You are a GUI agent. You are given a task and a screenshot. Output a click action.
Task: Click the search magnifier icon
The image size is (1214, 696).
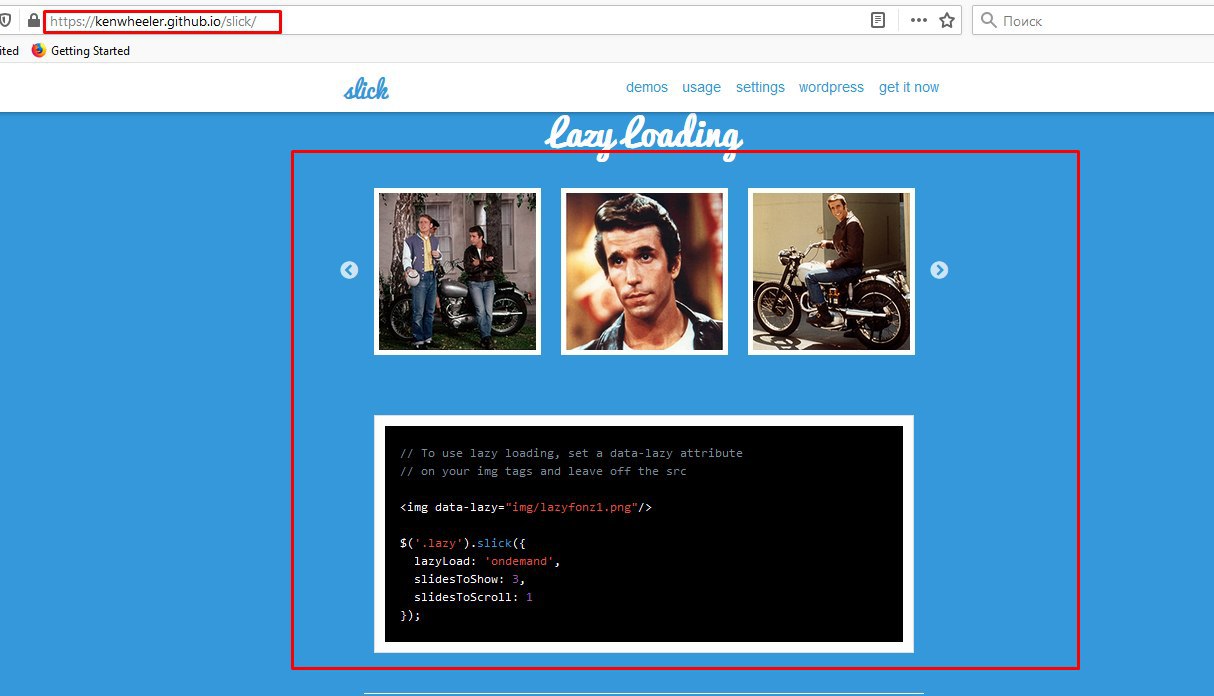point(989,20)
